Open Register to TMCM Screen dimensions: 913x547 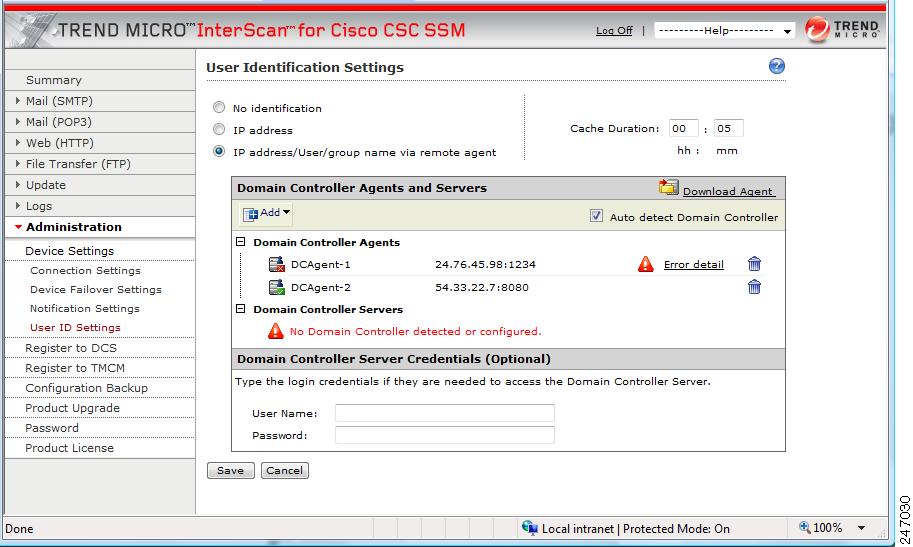75,368
